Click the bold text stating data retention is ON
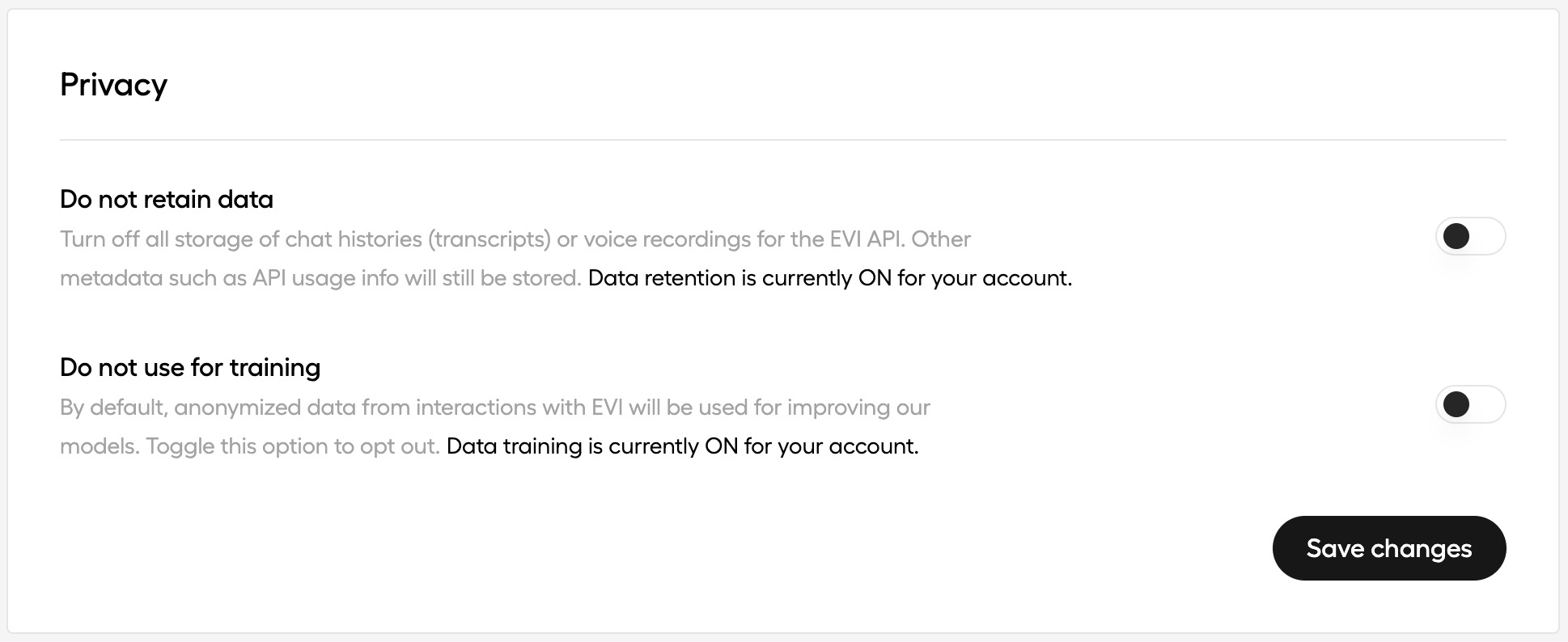This screenshot has height=642, width=1568. tap(831, 277)
